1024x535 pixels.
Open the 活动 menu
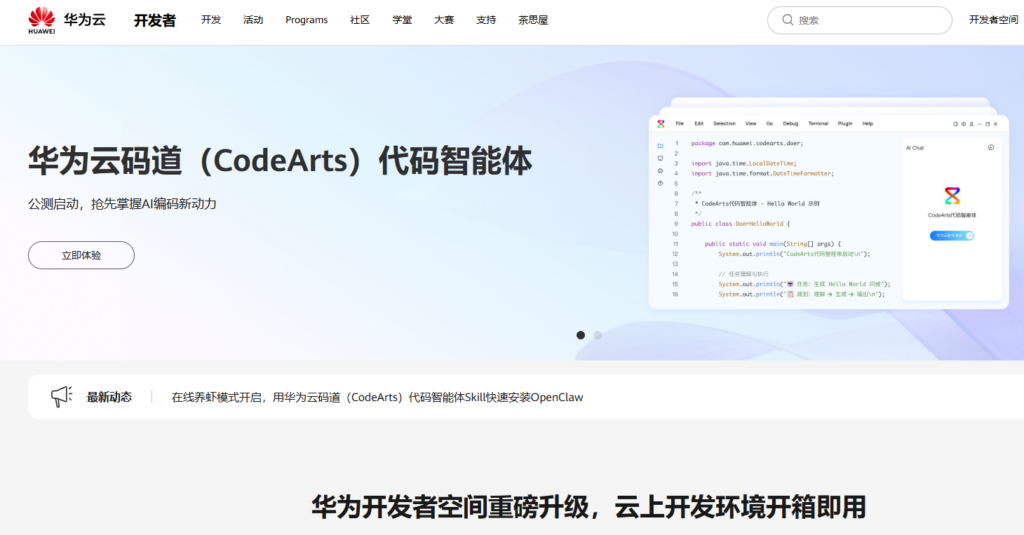pos(253,20)
